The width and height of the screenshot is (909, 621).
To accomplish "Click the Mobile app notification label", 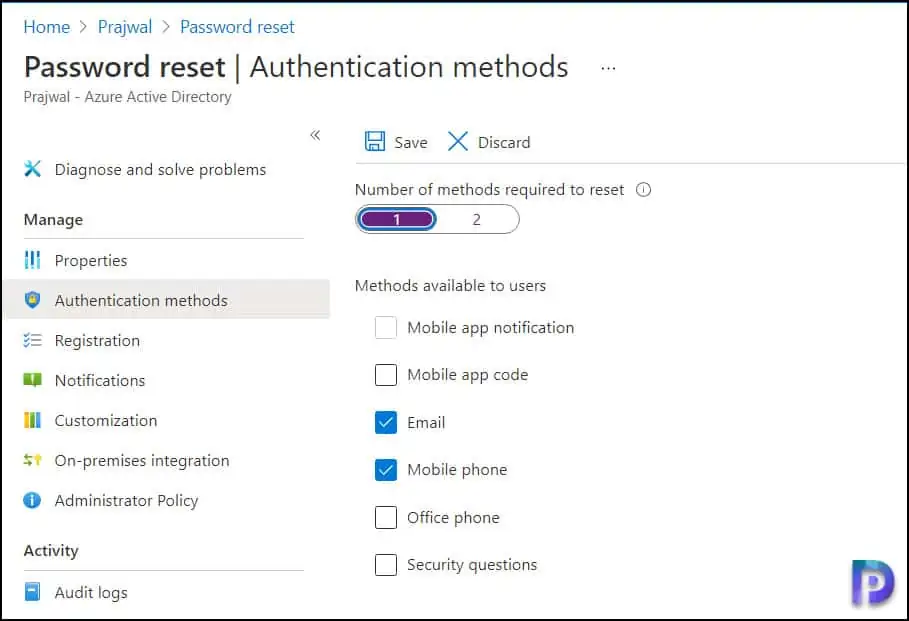I will pos(490,328).
